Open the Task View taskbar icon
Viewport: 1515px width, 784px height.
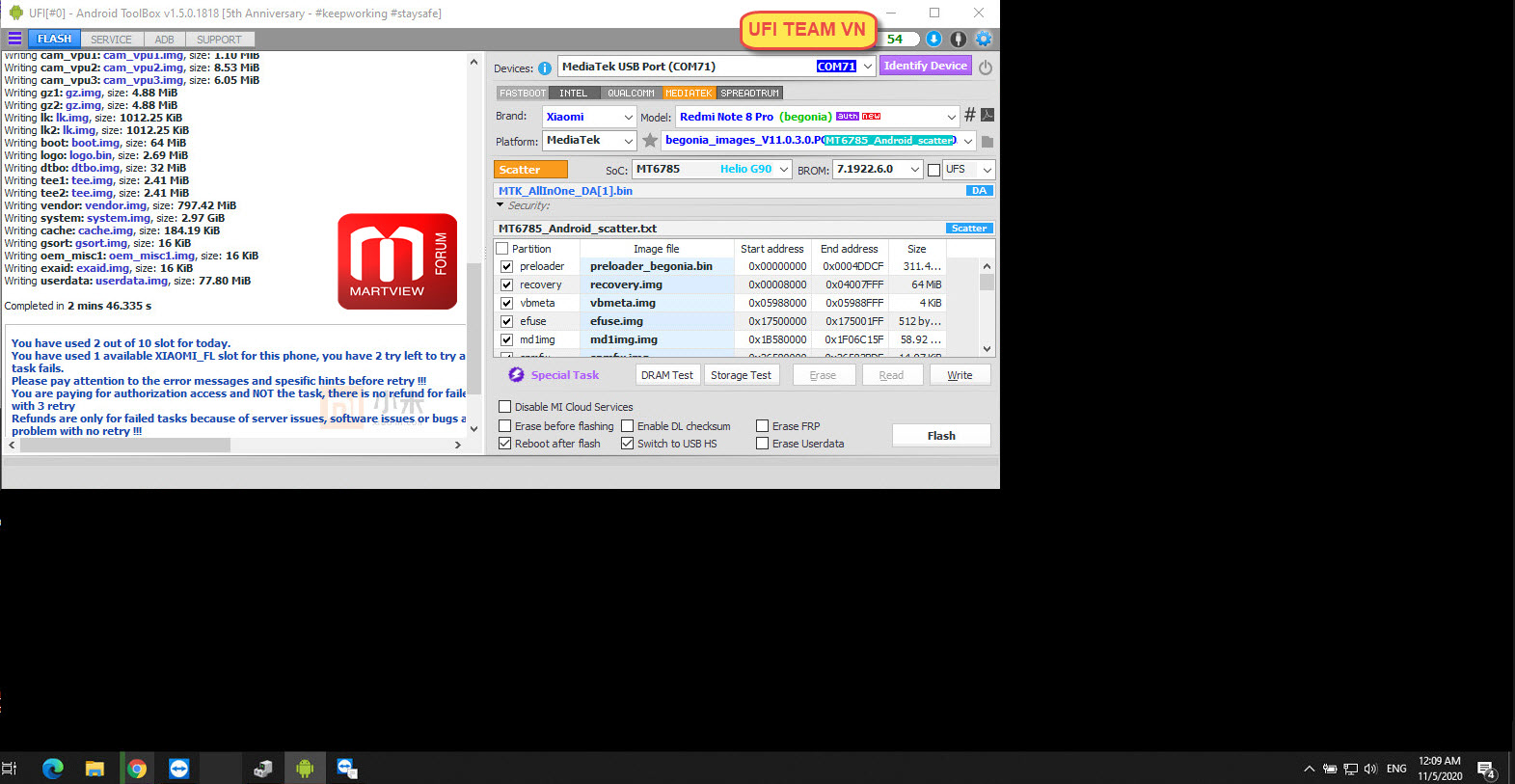click(x=10, y=769)
